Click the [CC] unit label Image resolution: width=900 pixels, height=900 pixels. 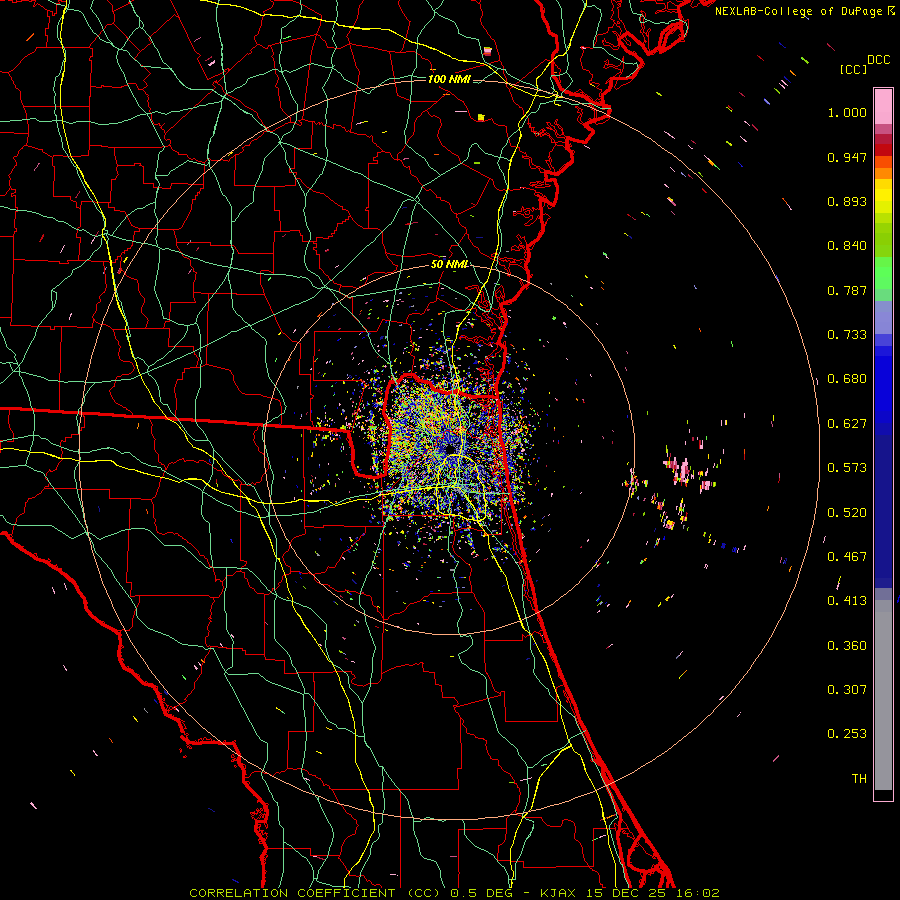853,69
